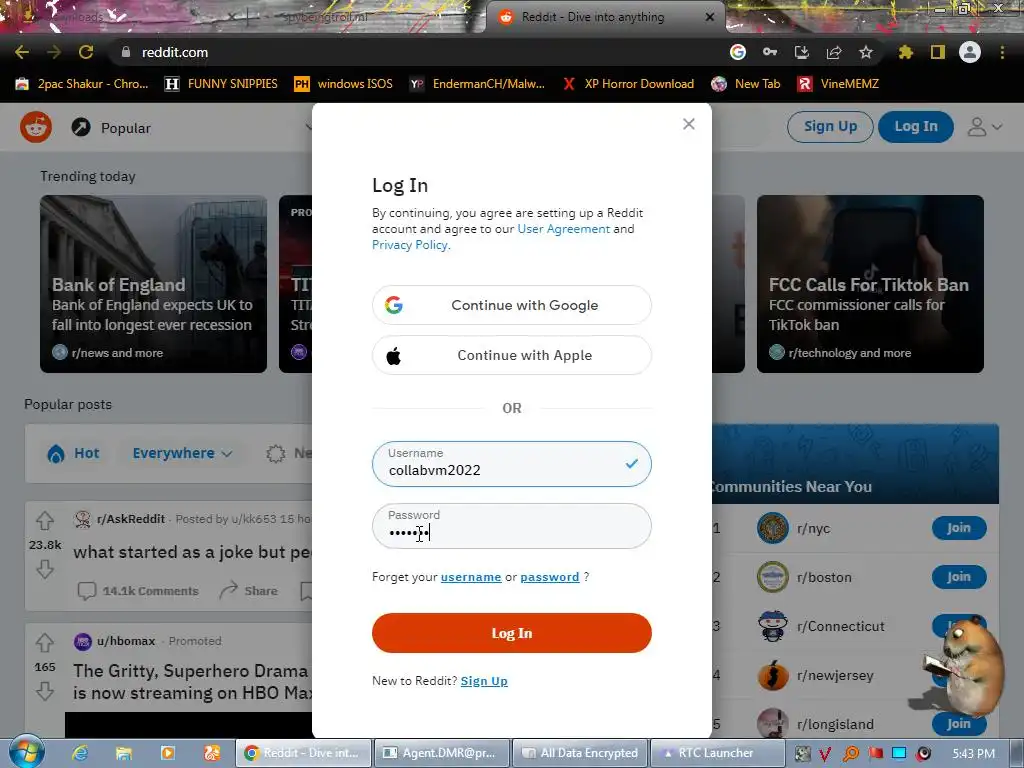Share the AskReddit post
1024x768 pixels.
point(249,590)
